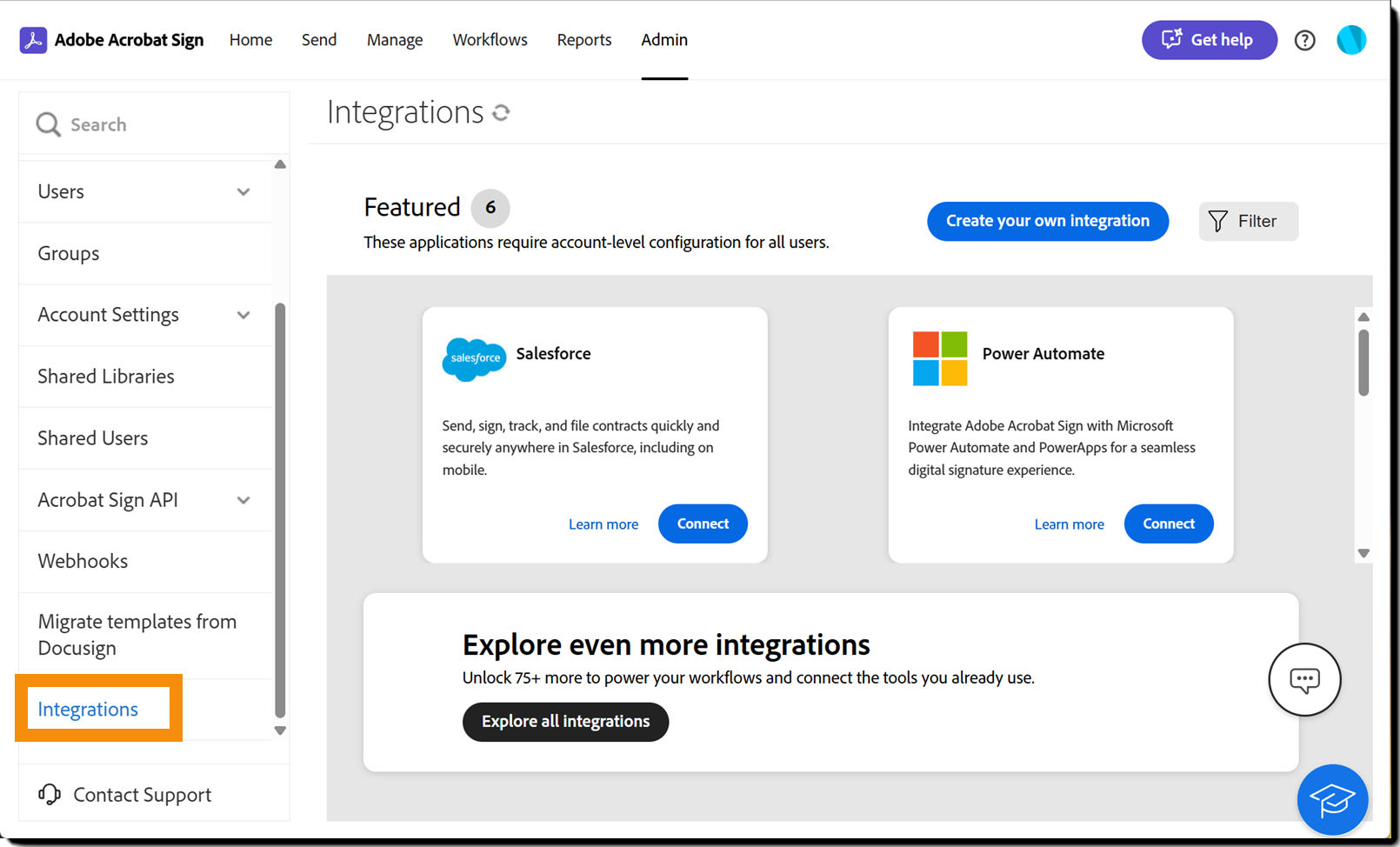Switch to the Reports tab
Viewport: 1400px width, 847px height.
(x=583, y=39)
